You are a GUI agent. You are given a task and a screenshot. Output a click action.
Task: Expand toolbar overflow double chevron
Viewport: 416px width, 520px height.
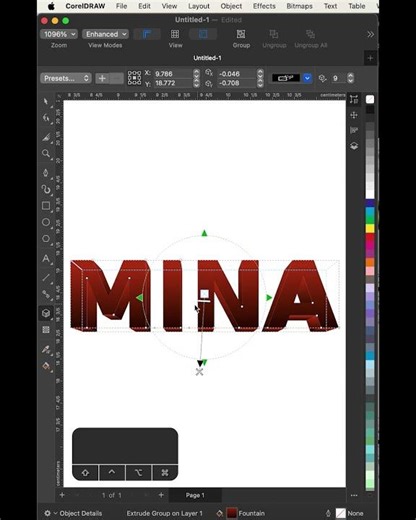point(370,34)
